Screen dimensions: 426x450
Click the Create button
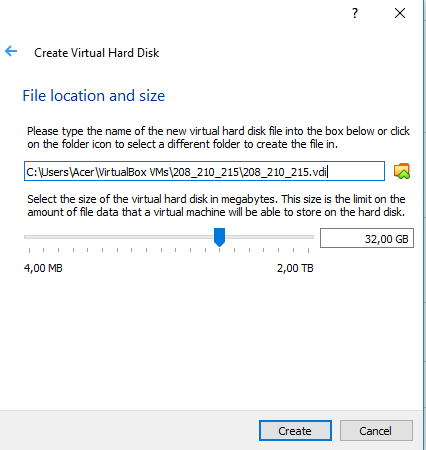pos(295,431)
